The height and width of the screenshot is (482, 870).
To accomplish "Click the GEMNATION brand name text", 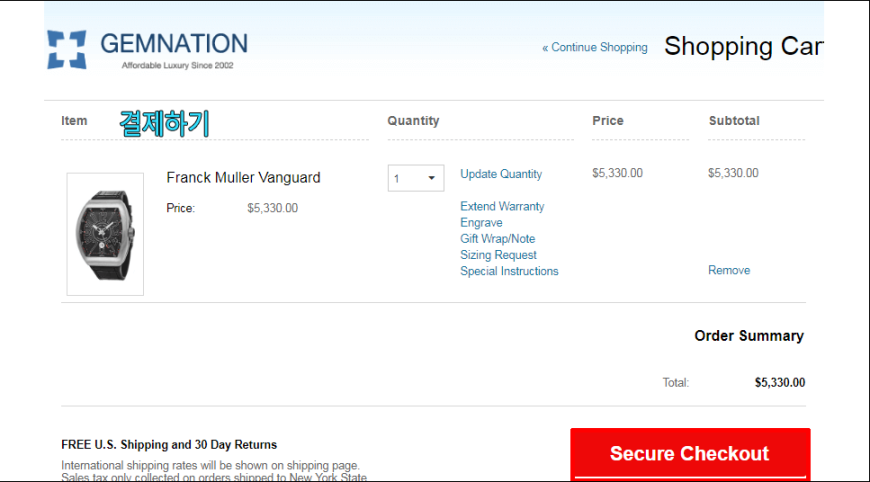I will [174, 44].
